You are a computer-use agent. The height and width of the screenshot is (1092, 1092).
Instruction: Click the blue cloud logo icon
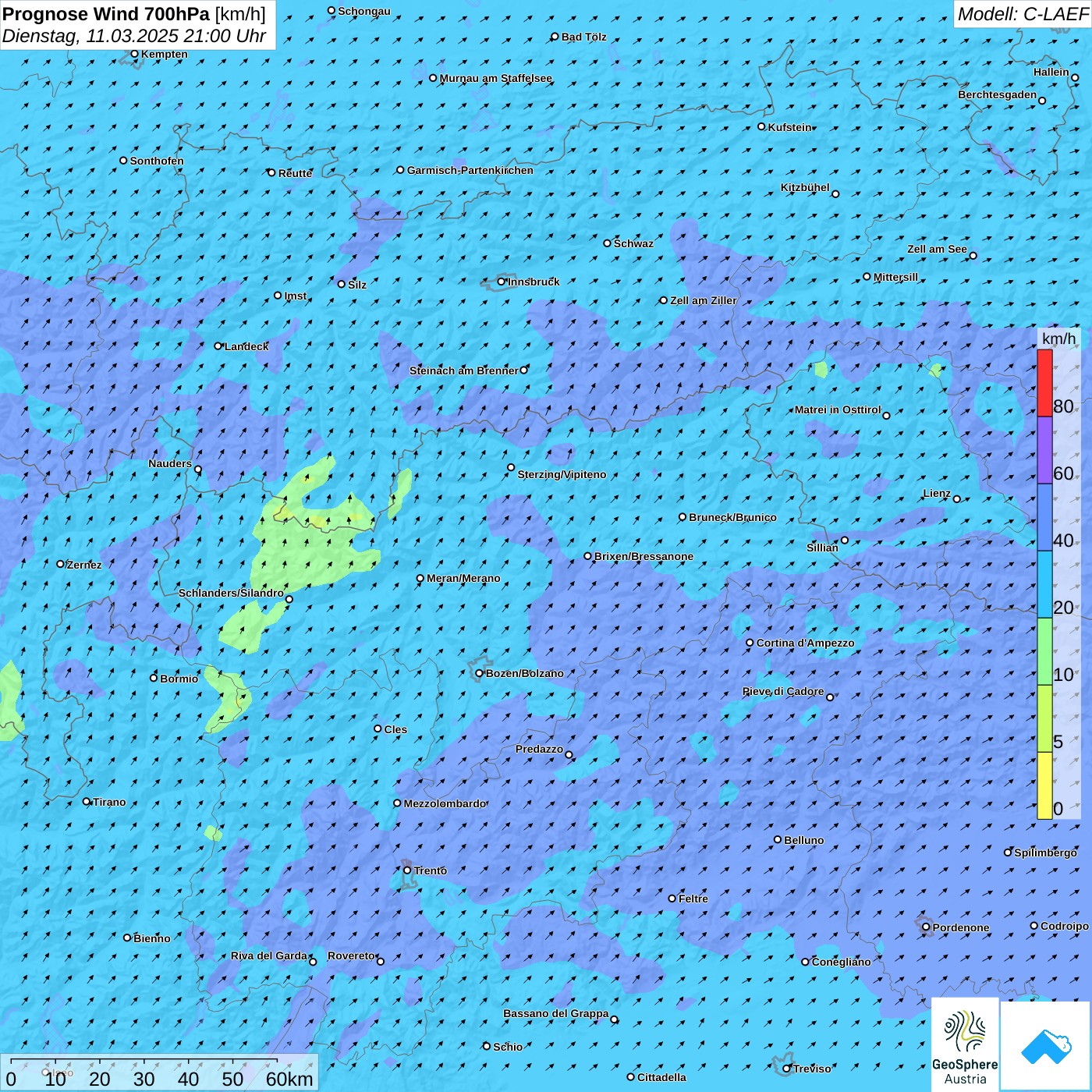pyautogui.click(x=1045, y=1046)
